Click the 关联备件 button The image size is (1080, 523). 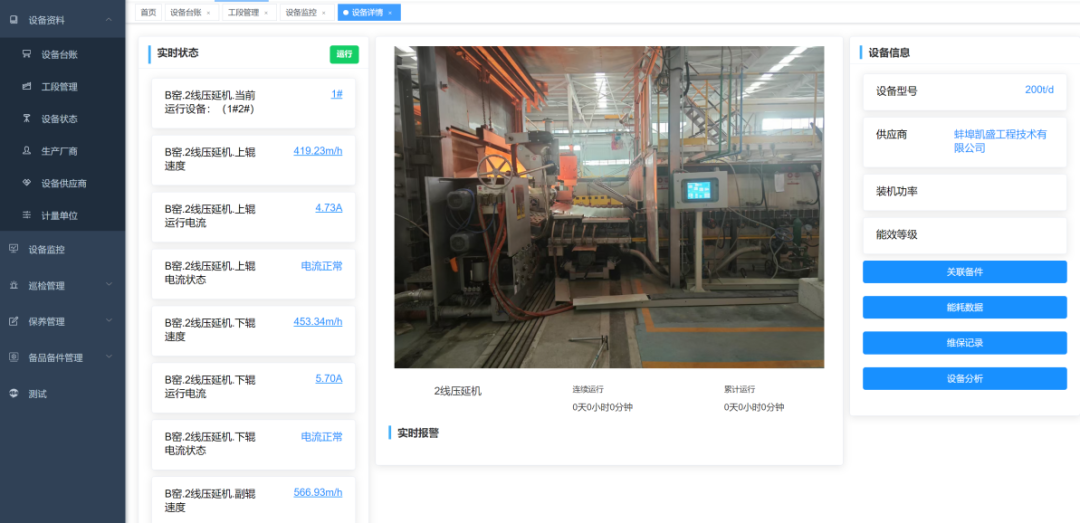pyautogui.click(x=964, y=272)
